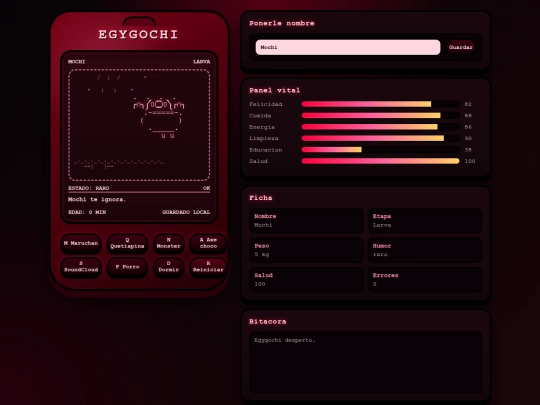The height and width of the screenshot is (405, 540).
Task: Click the Salud card showing 100 in Ficha
Action: 306,279
